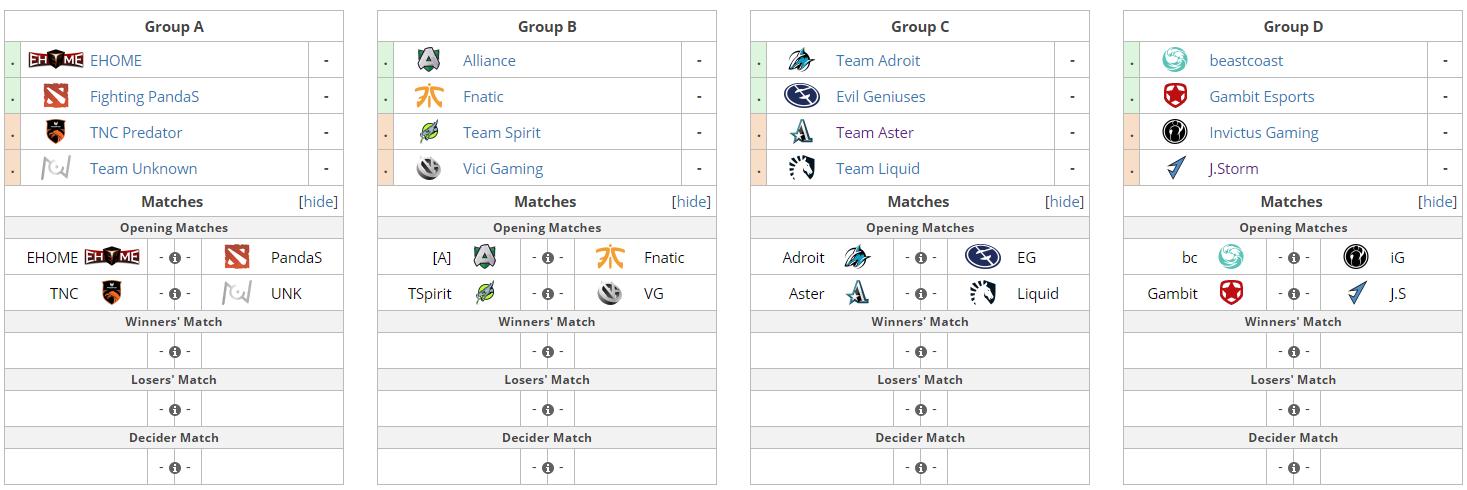Open the J.Storm team link
1467x490 pixels.
[1234, 168]
